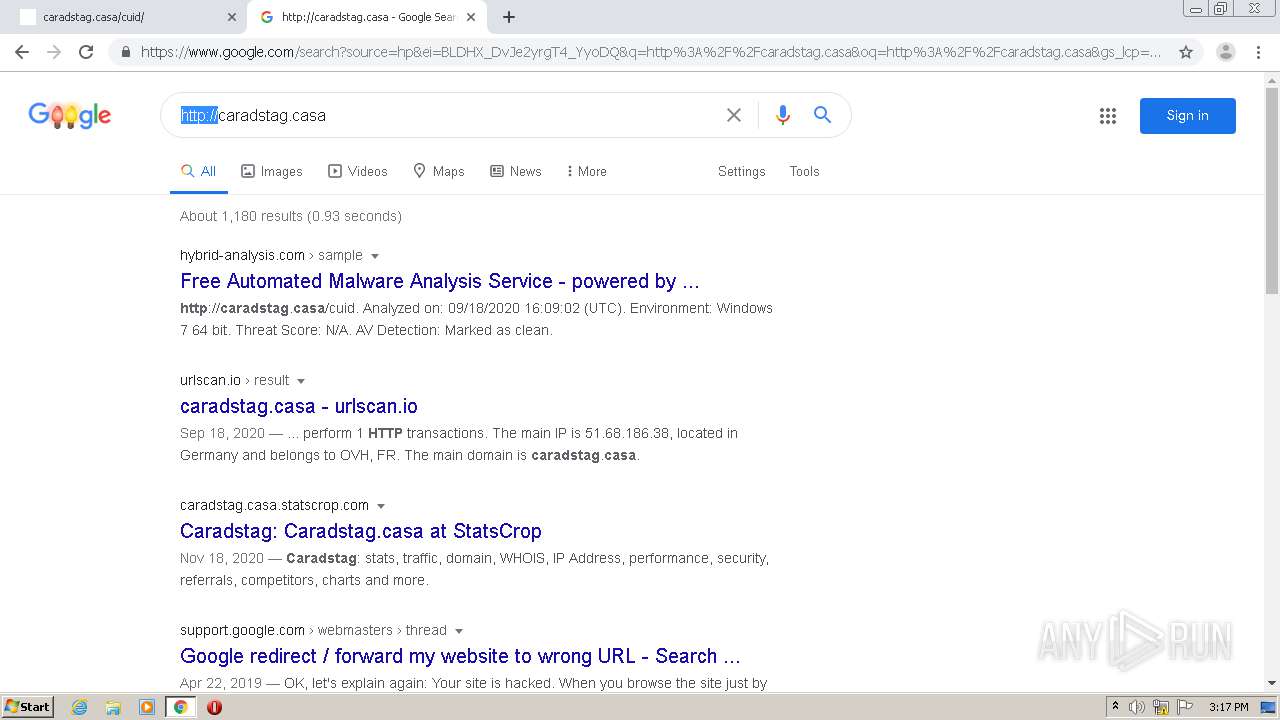Open media player taskbar icon
The width and height of the screenshot is (1280, 720).
pos(147,707)
